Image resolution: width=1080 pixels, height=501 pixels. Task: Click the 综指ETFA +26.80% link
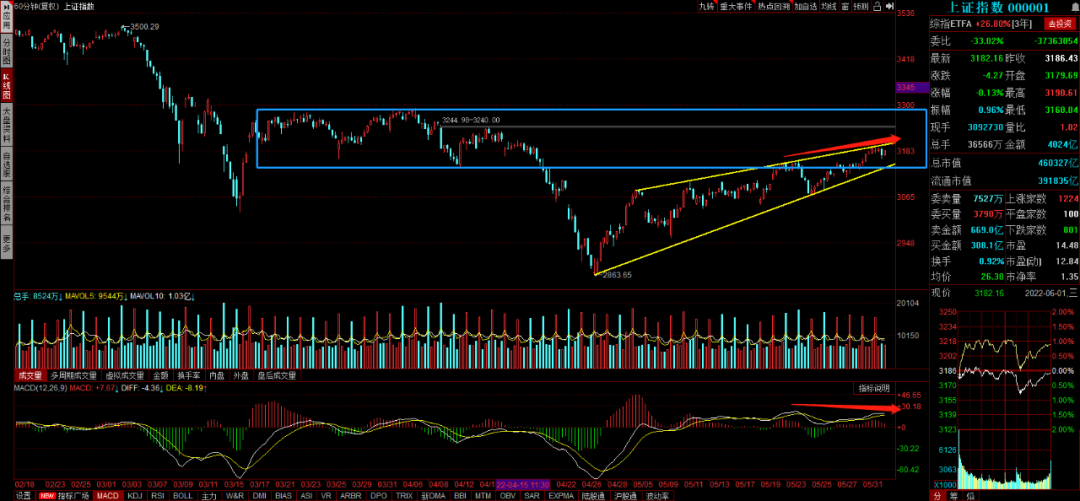(970, 24)
